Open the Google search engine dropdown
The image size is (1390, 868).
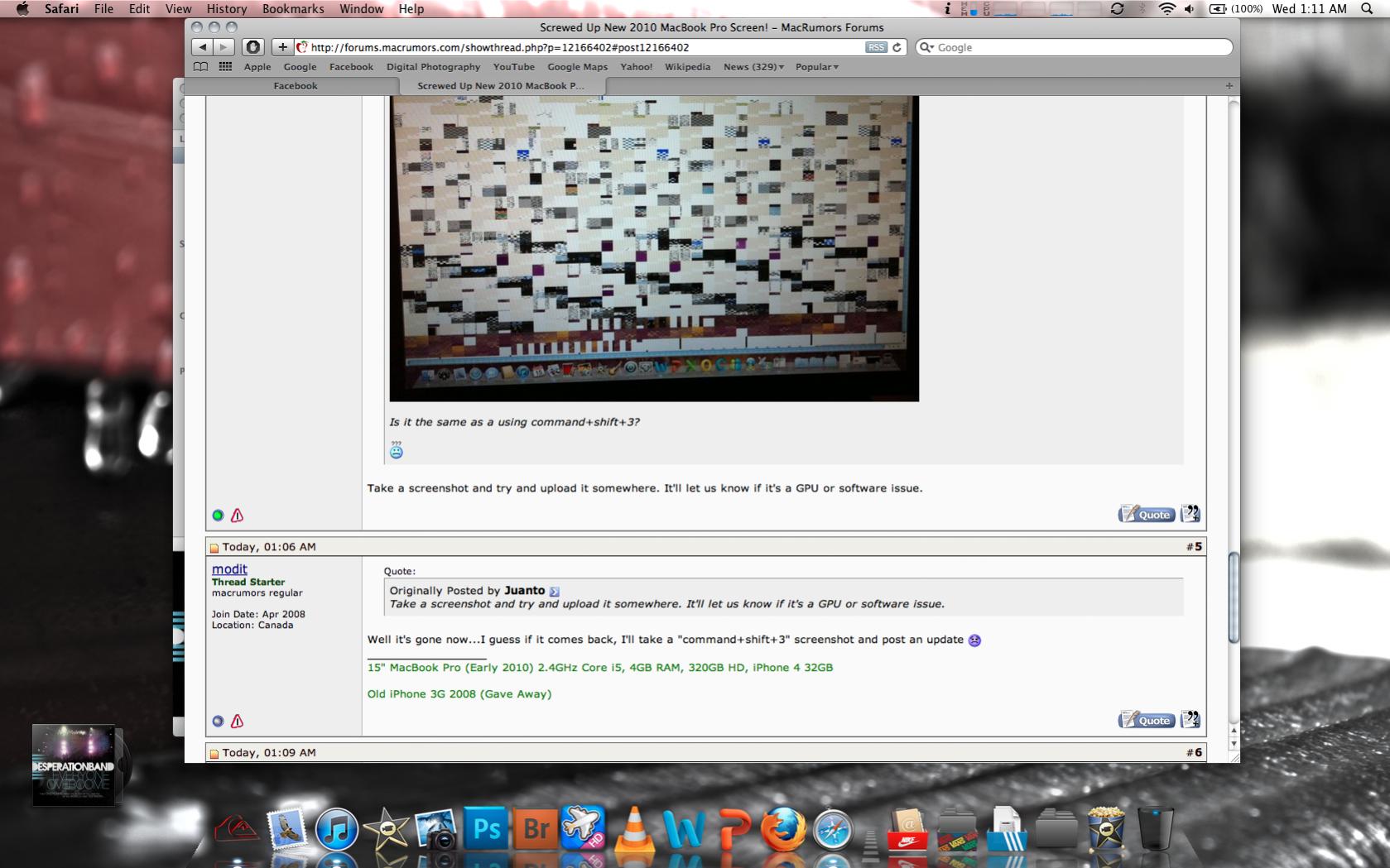pos(927,47)
